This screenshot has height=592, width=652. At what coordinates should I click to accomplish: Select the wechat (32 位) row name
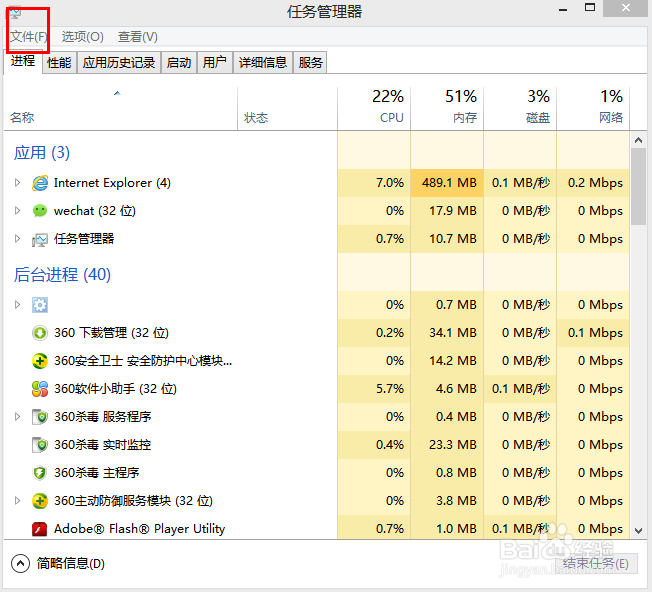[x=95, y=211]
